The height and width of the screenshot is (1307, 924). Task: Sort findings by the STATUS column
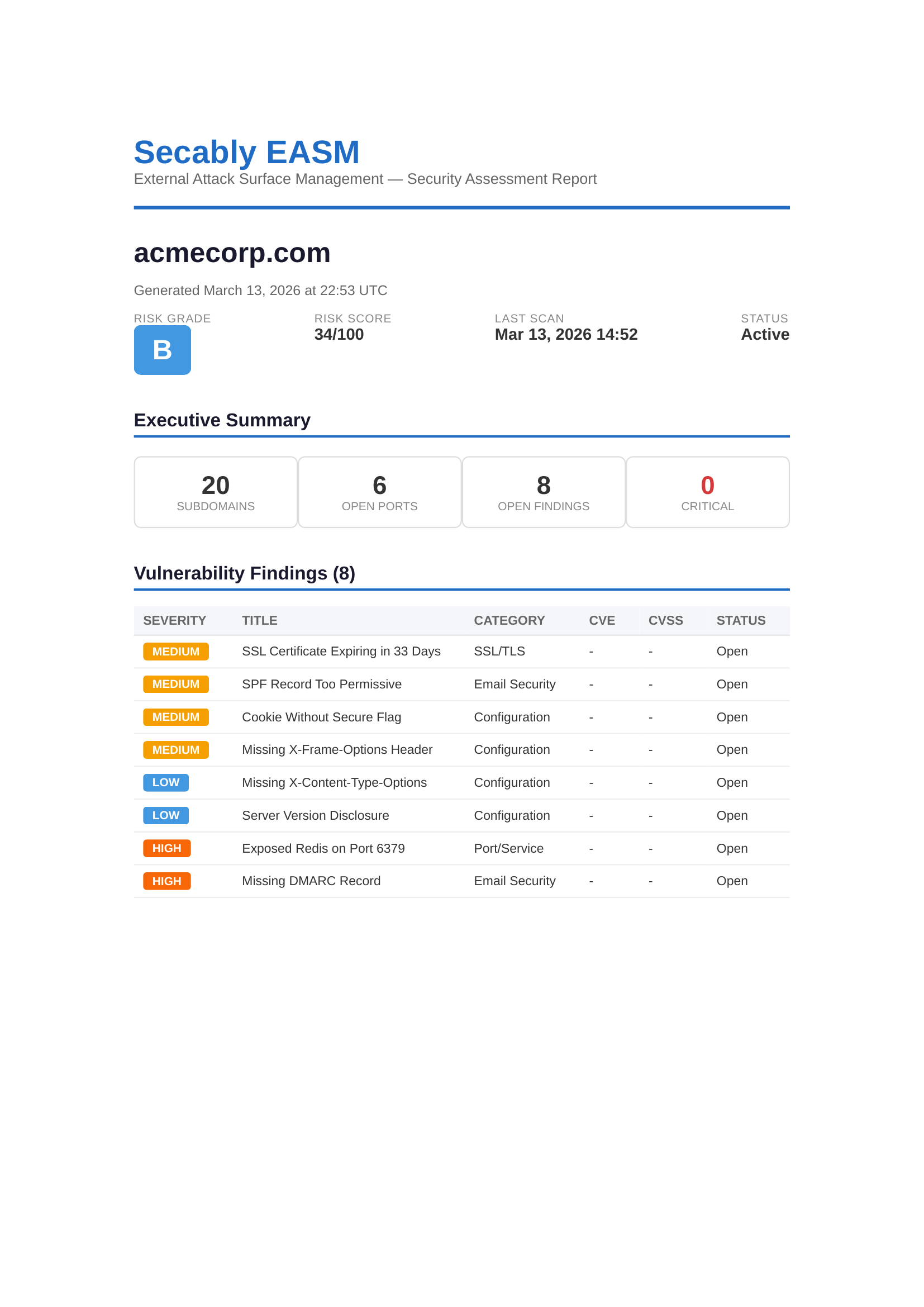point(741,620)
